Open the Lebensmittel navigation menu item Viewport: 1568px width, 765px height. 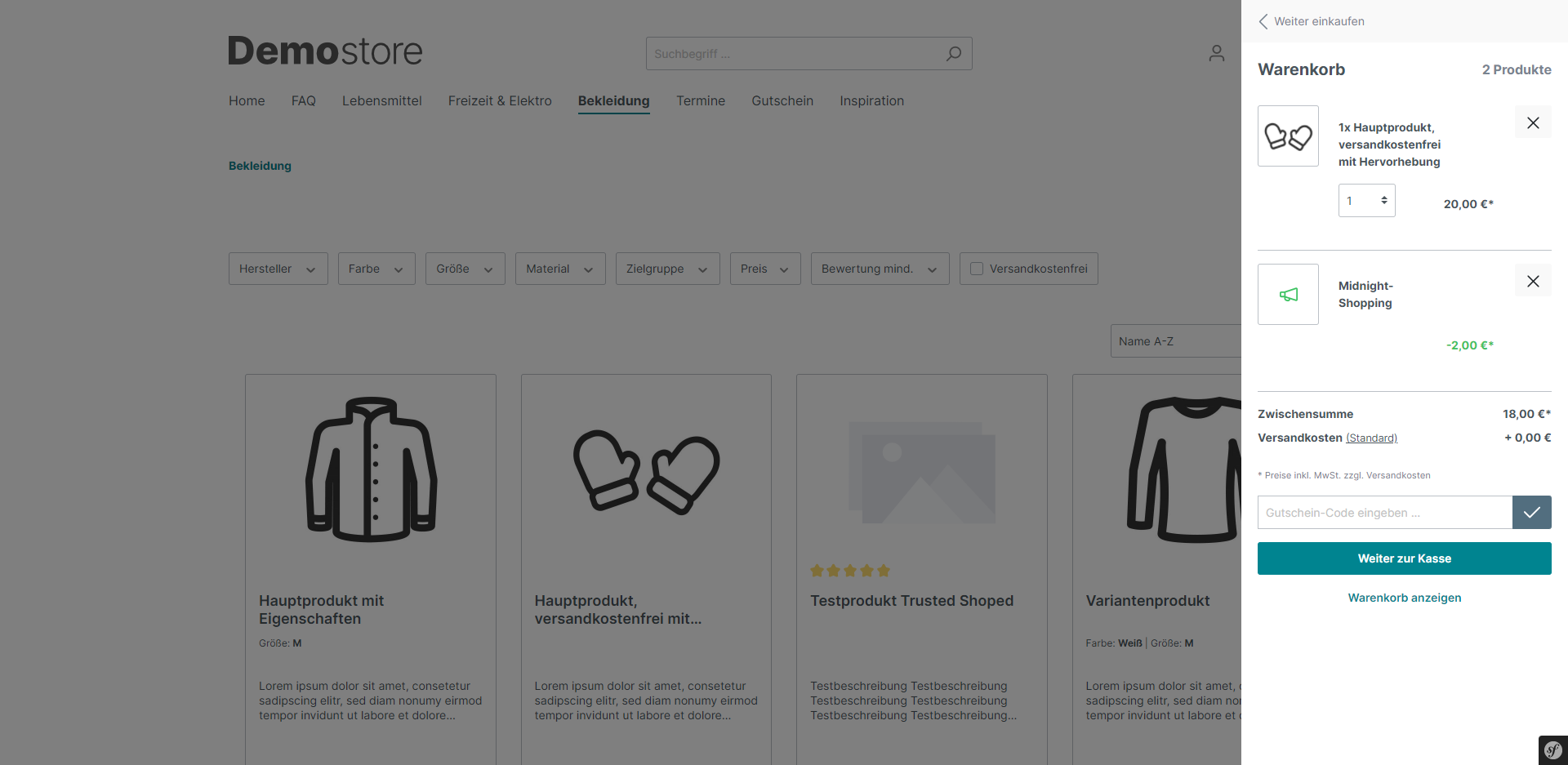pyautogui.click(x=381, y=101)
